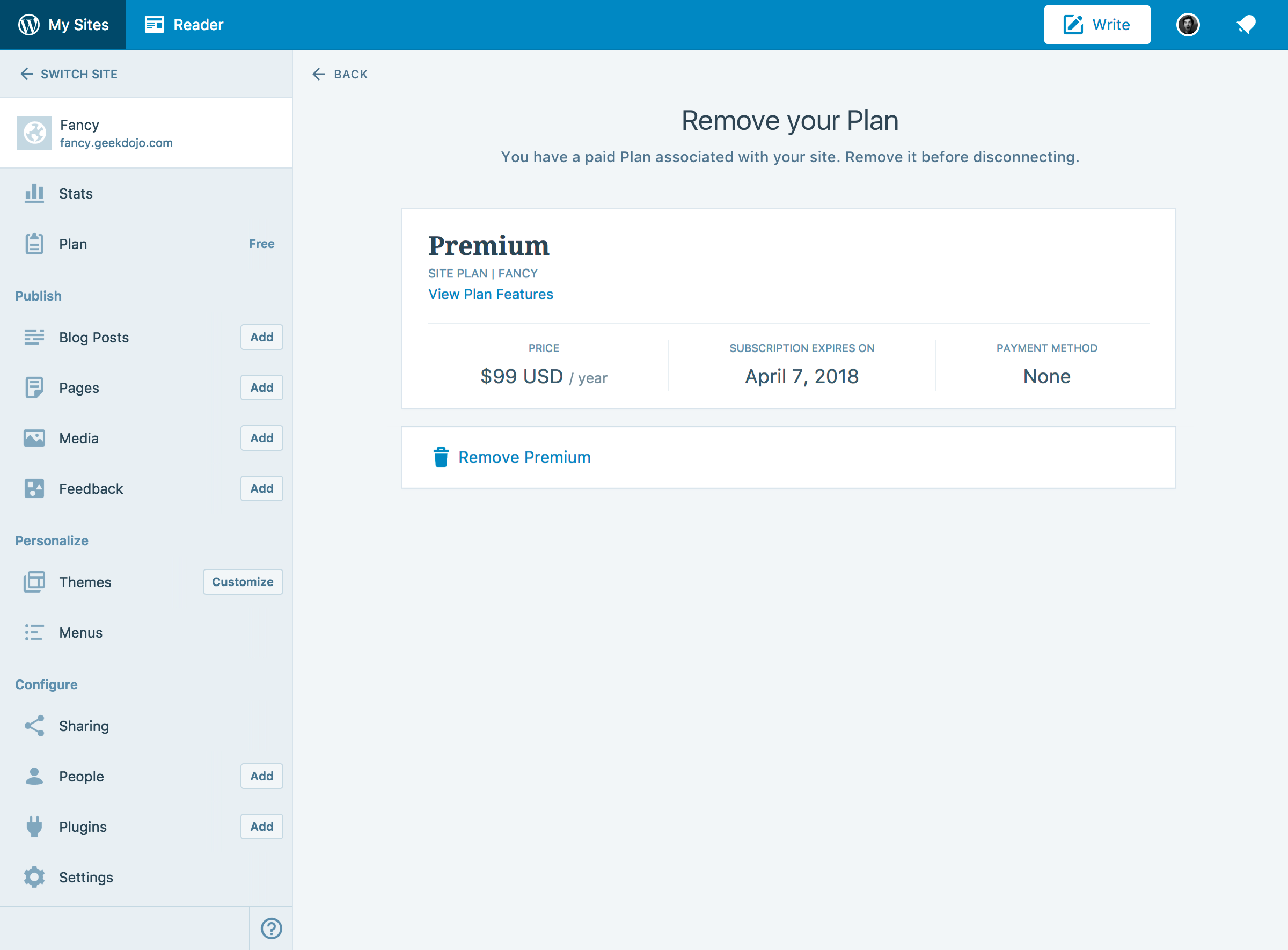
Task: Click the help question mark icon
Action: [271, 928]
